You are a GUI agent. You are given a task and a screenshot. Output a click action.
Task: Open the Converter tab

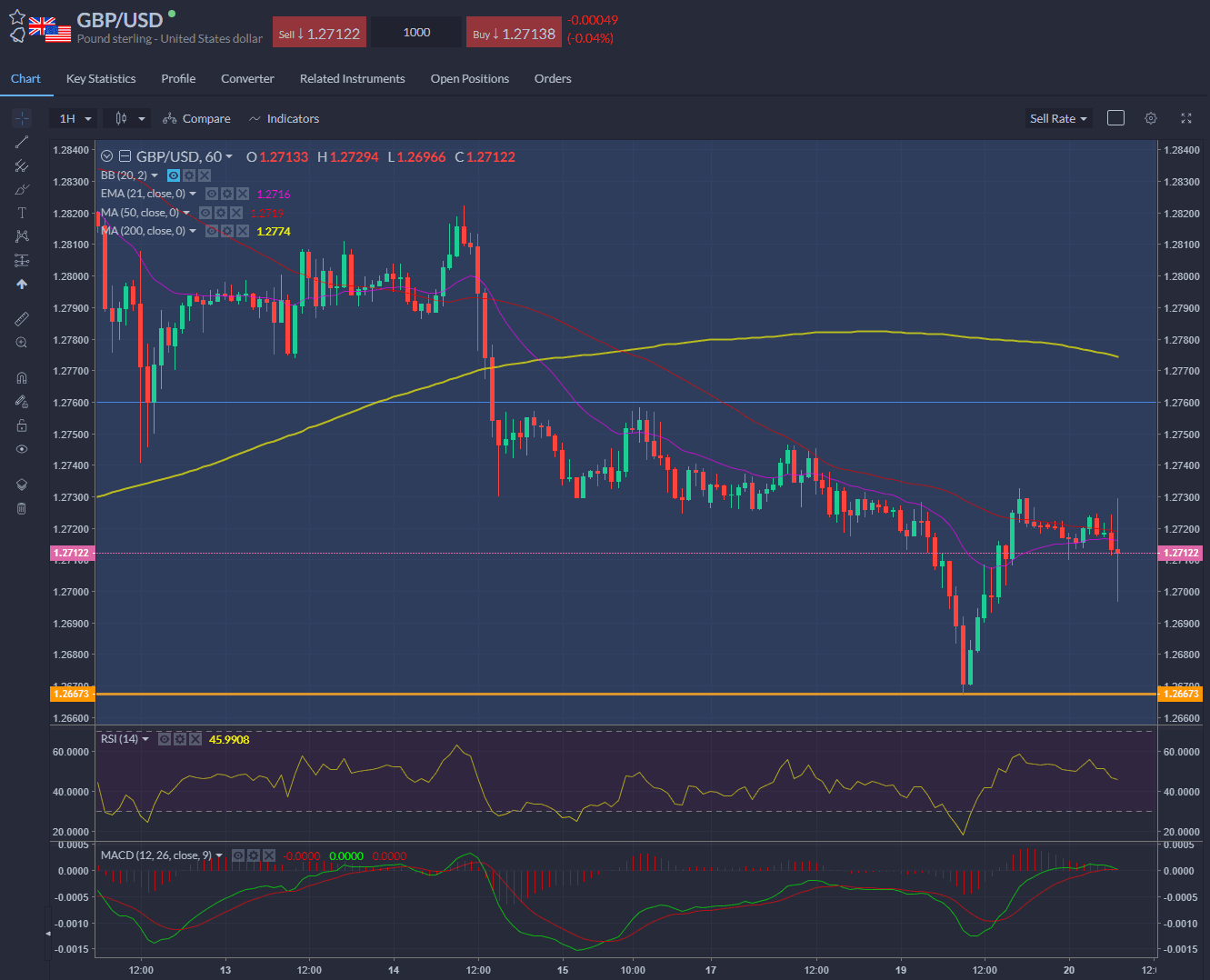coord(247,78)
